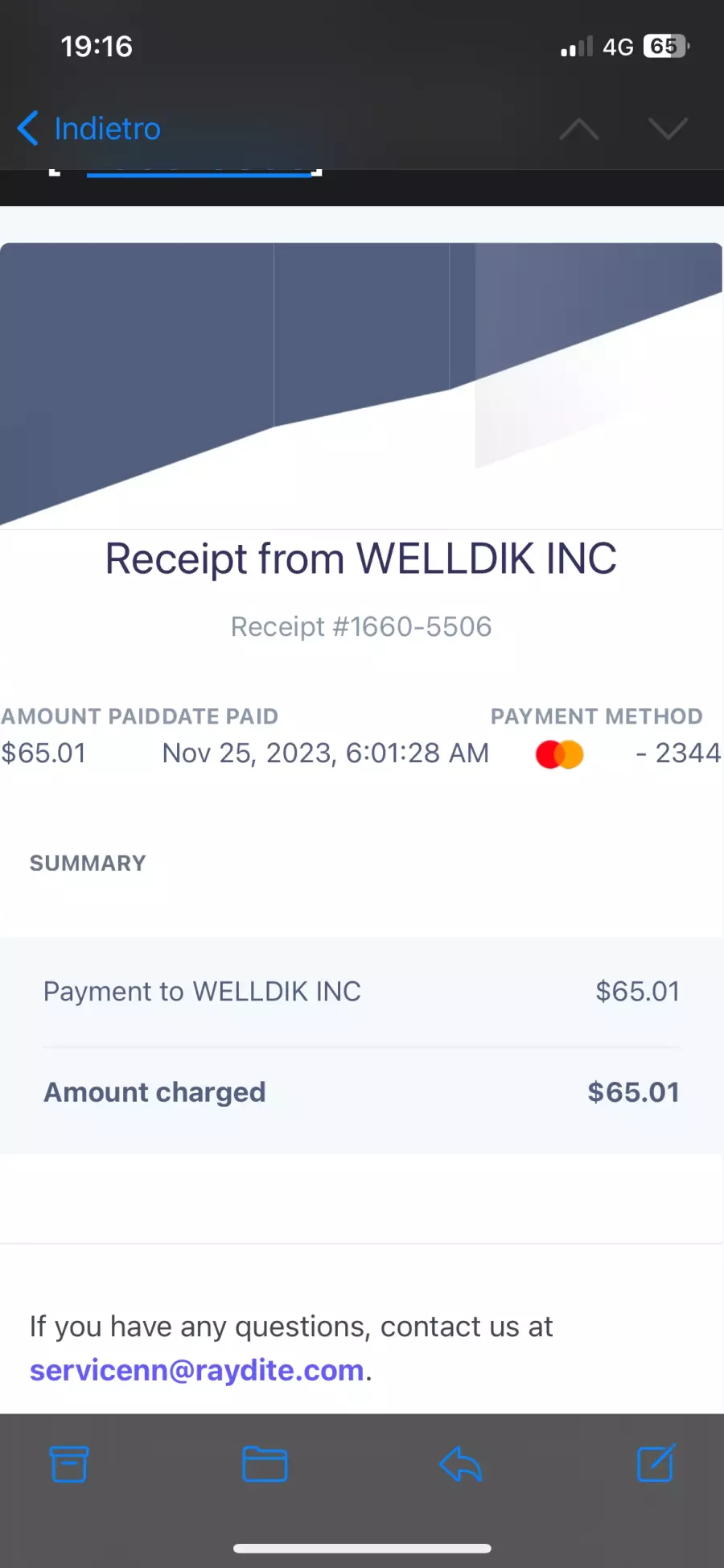Move email with folder icon

(x=265, y=1463)
